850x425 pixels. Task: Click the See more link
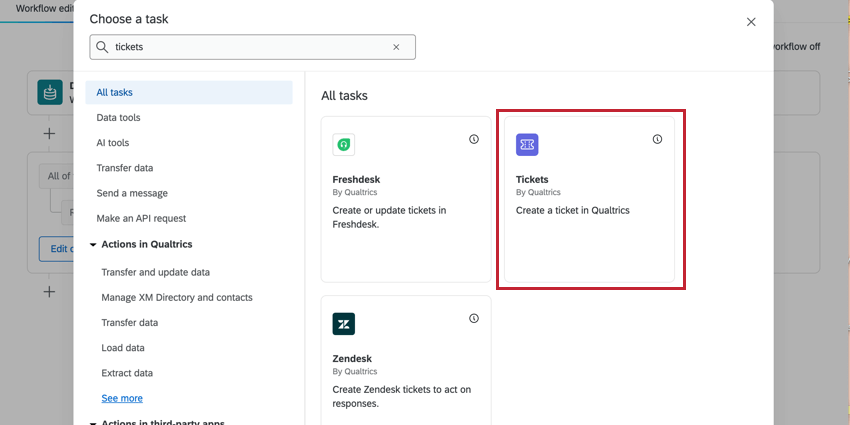(x=122, y=398)
